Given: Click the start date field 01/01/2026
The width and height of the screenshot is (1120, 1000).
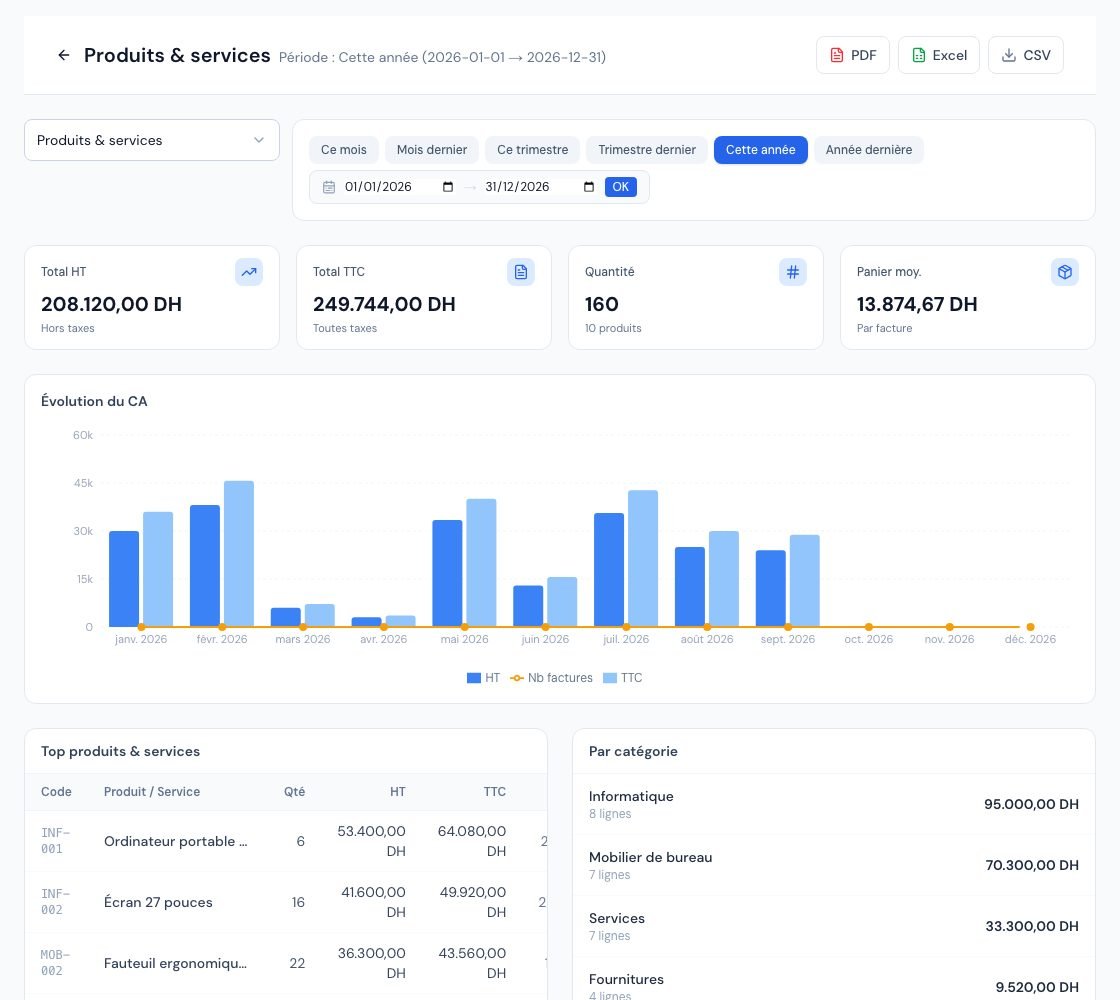Looking at the screenshot, I should [399, 187].
